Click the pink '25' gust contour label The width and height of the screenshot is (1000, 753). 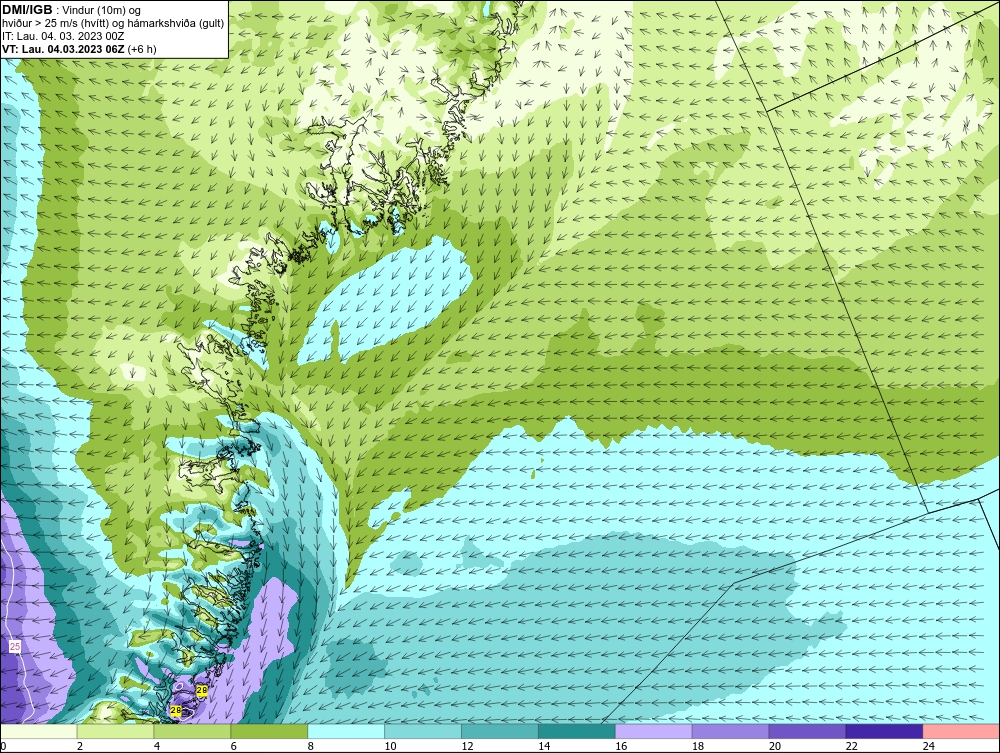tap(15, 647)
